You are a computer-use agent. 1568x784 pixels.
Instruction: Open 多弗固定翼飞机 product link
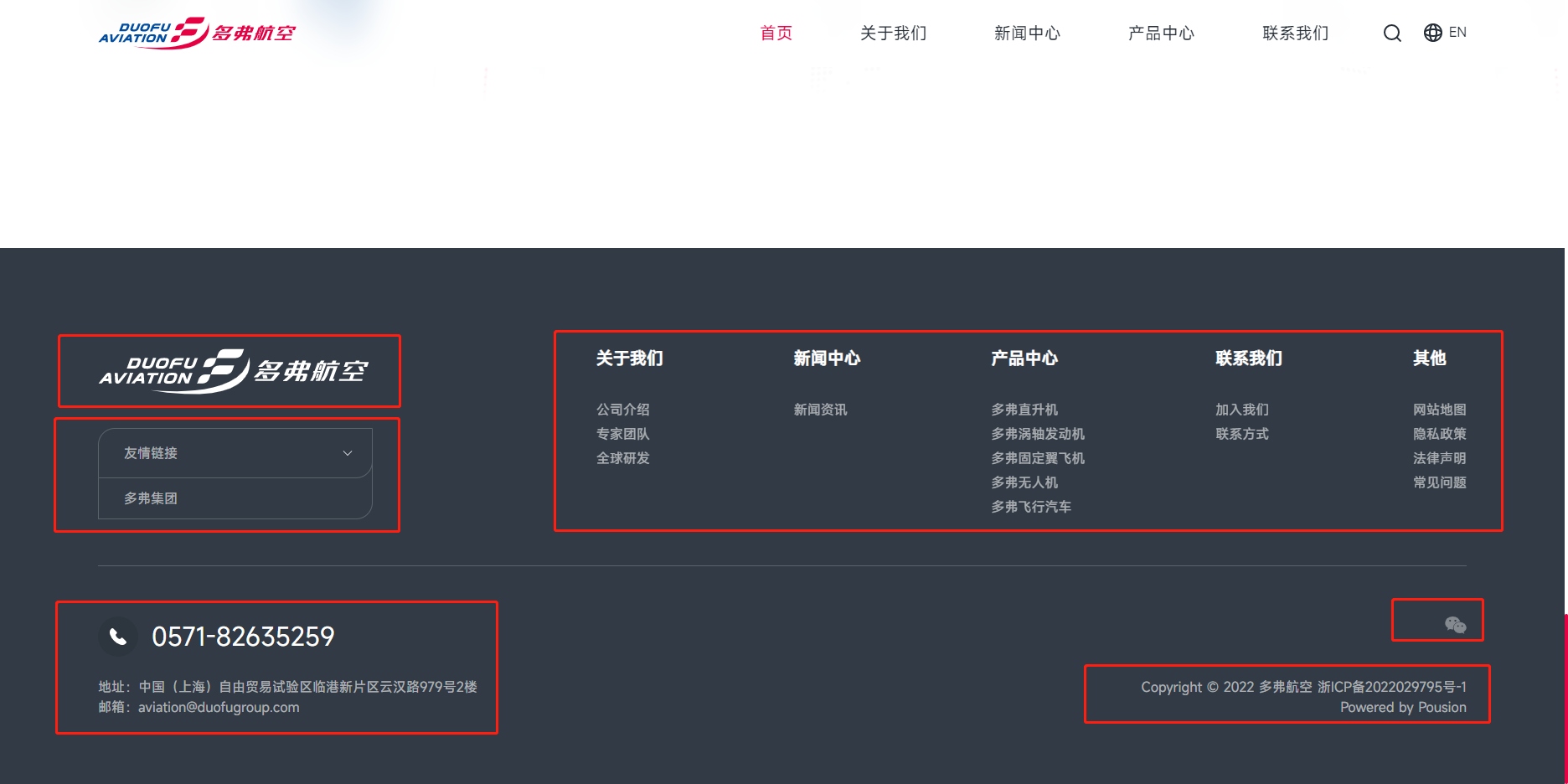point(1039,458)
